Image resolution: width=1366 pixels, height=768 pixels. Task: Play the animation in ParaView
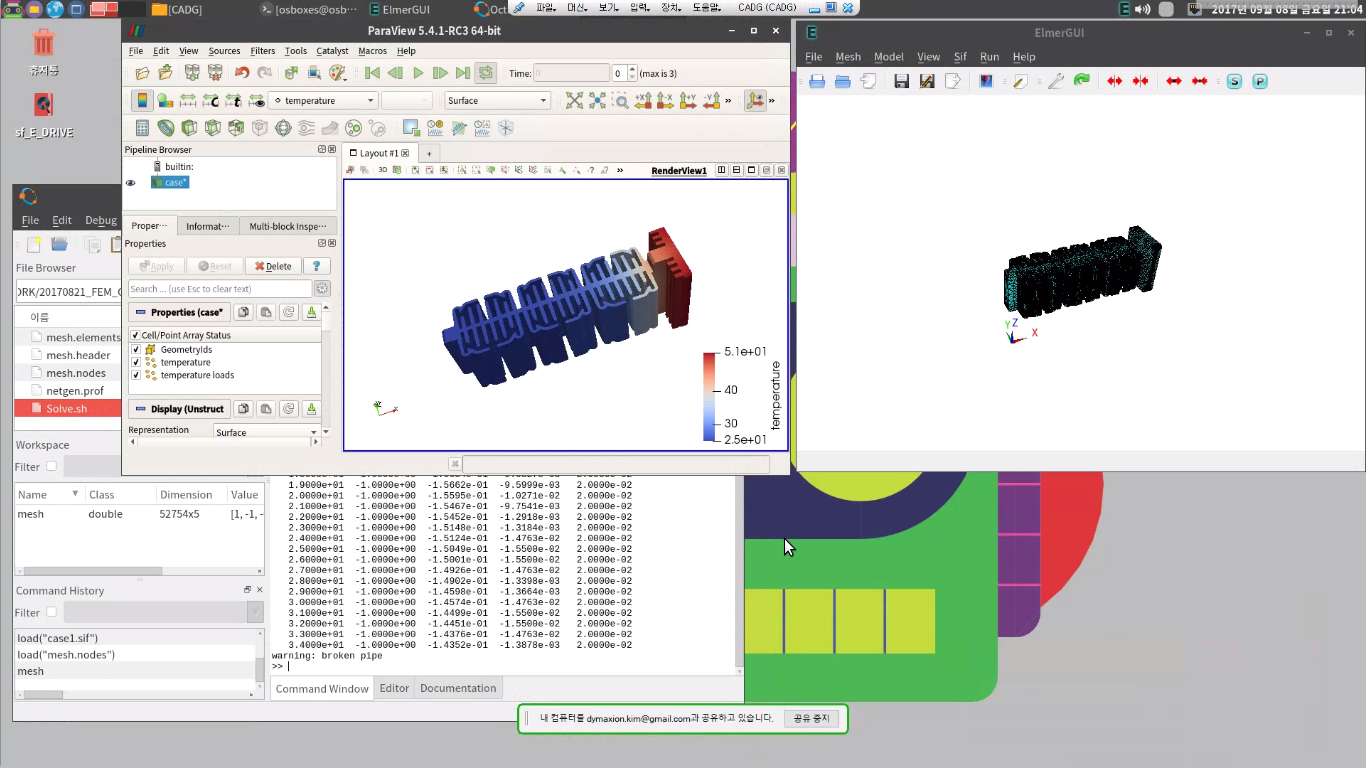pyautogui.click(x=418, y=73)
